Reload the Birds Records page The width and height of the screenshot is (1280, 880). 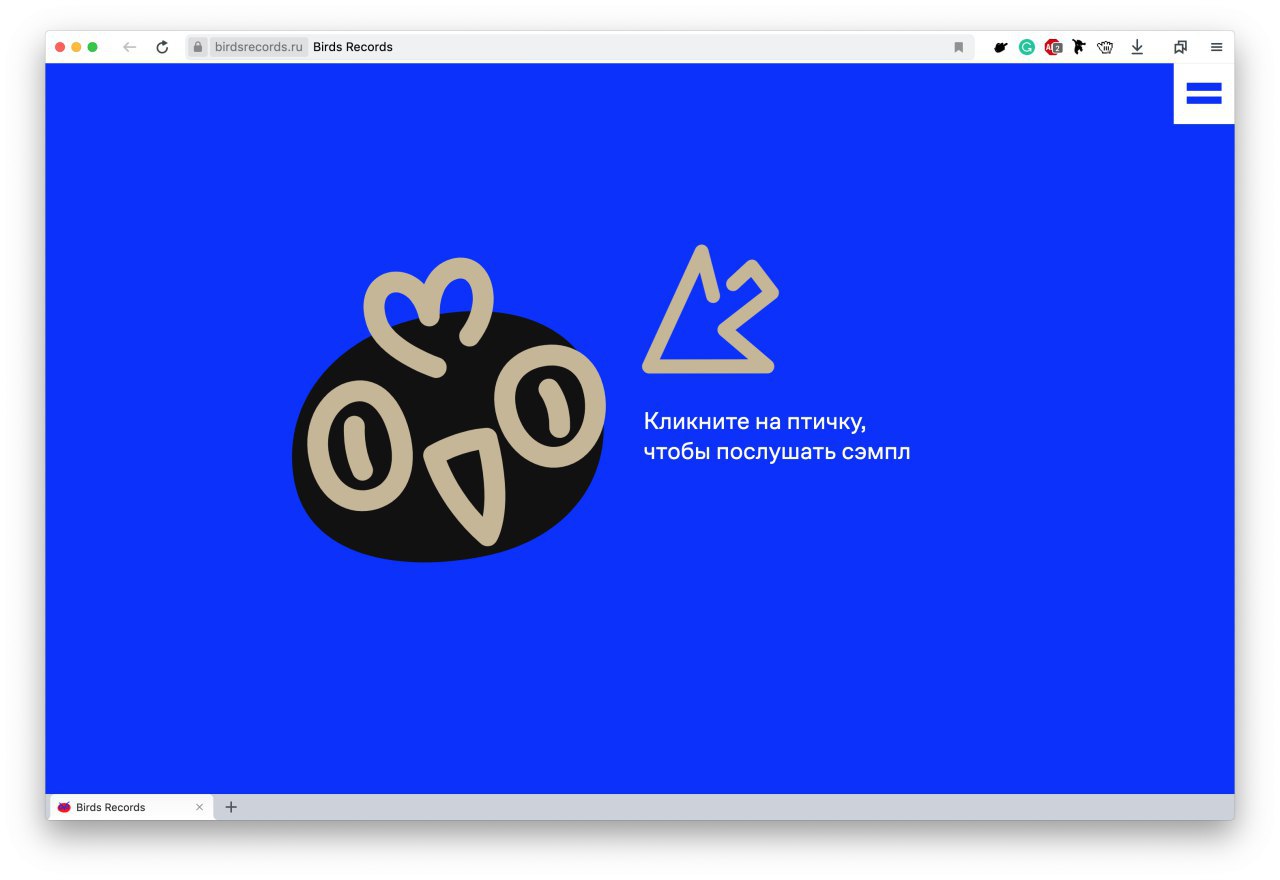[162, 47]
